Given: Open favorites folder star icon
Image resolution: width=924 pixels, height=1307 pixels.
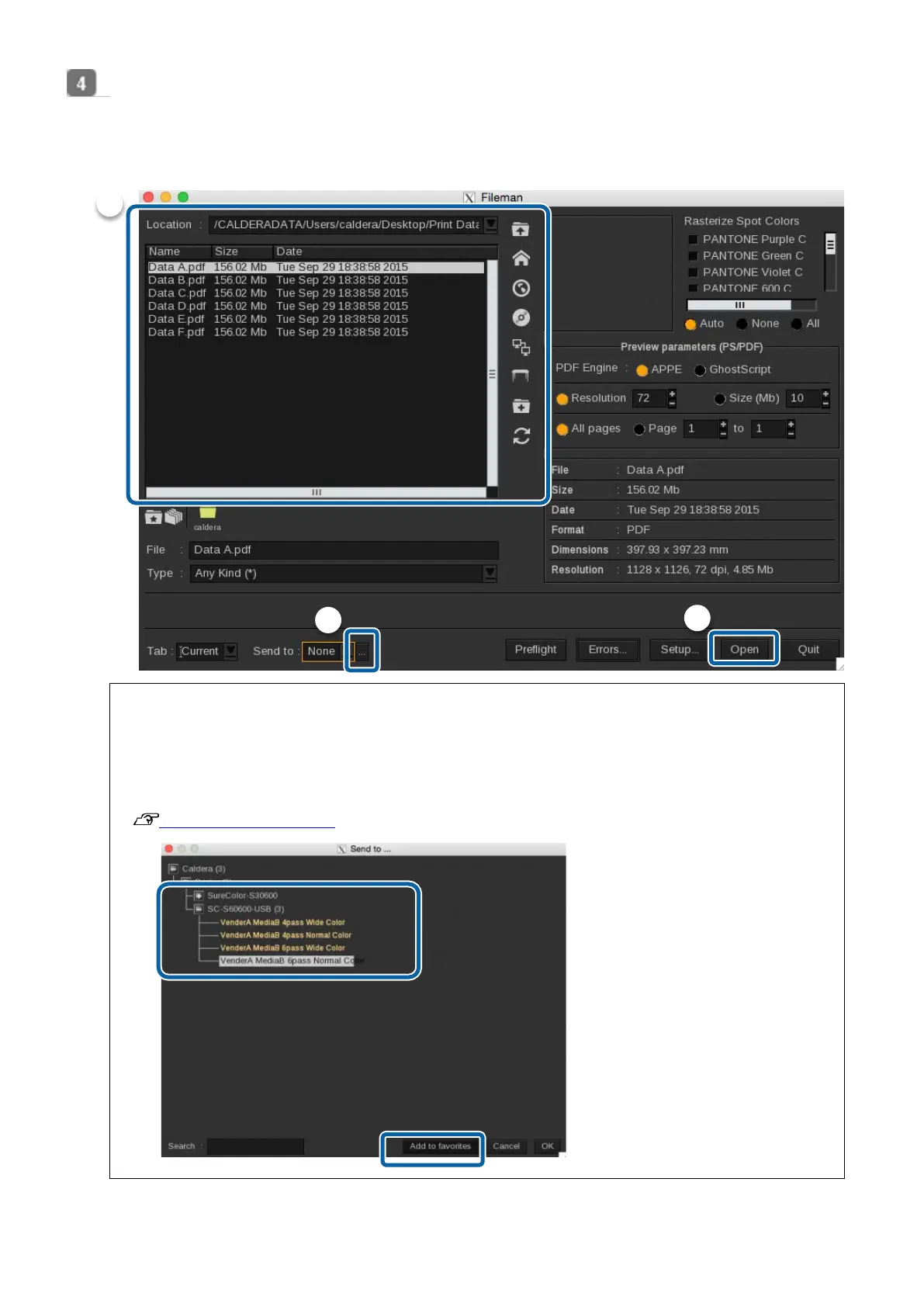Looking at the screenshot, I should pos(154,517).
